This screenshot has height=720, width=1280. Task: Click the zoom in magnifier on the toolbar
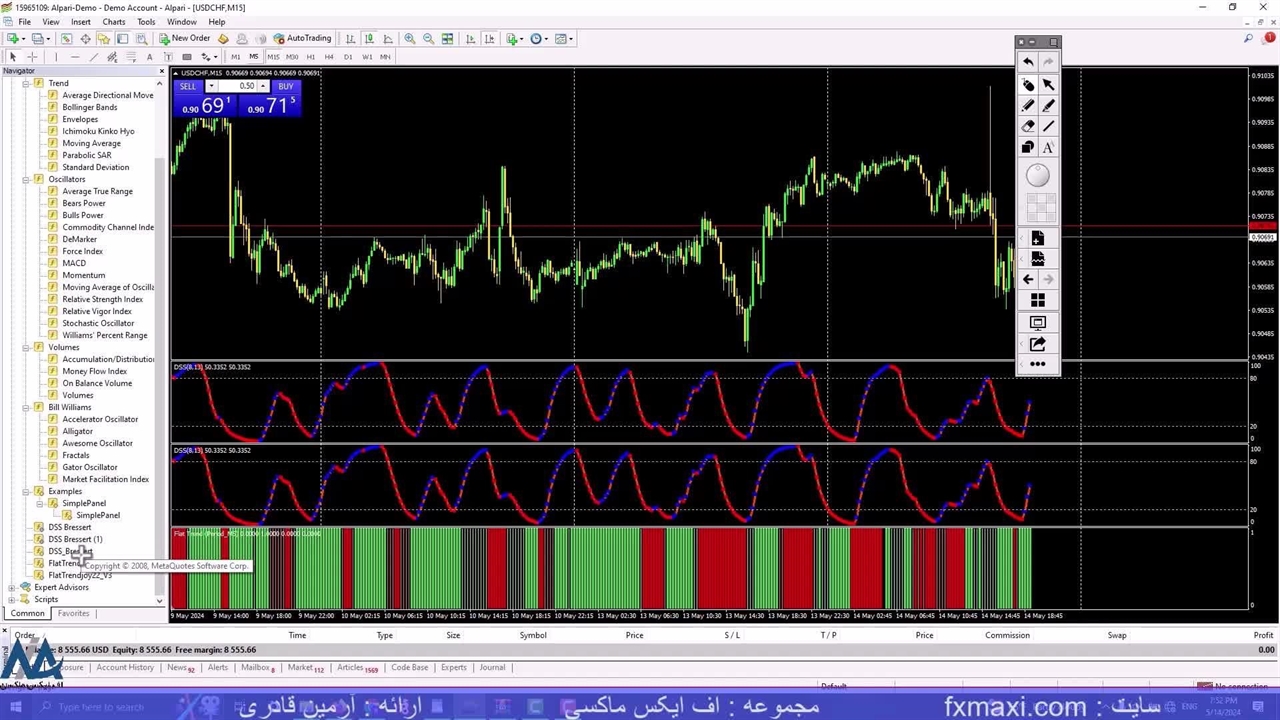pyautogui.click(x=409, y=39)
